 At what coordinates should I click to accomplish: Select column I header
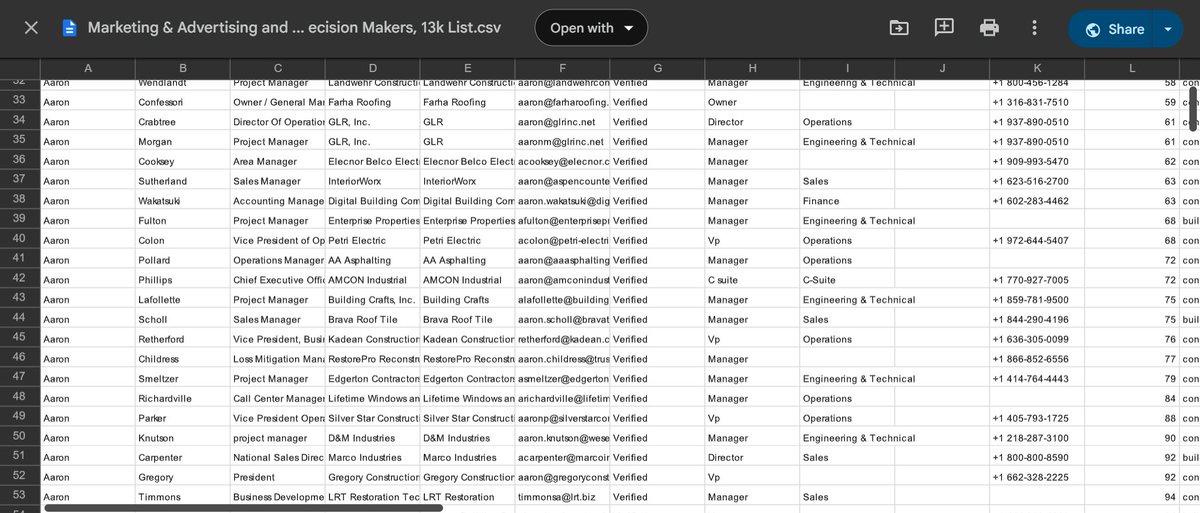847,68
